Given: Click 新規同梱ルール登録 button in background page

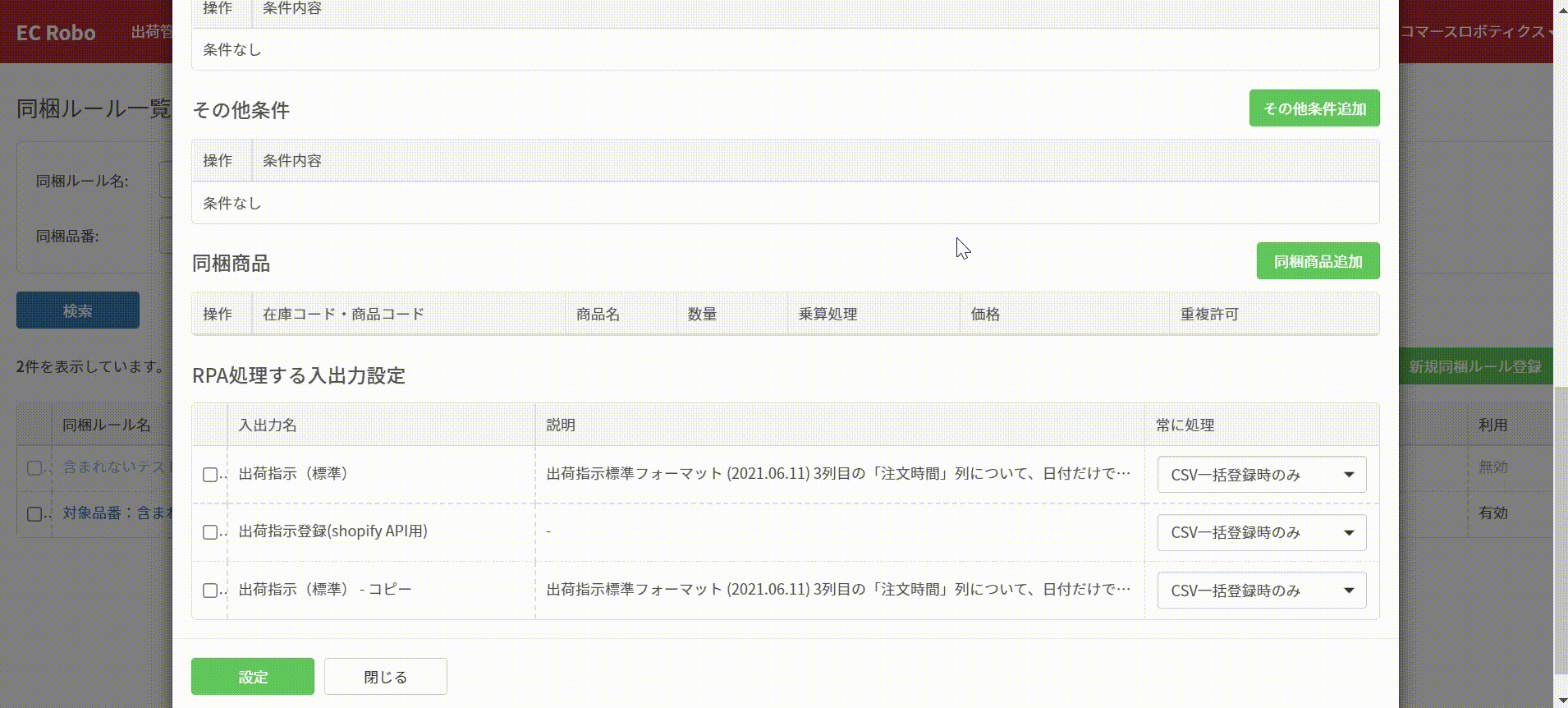Looking at the screenshot, I should tap(1475, 366).
